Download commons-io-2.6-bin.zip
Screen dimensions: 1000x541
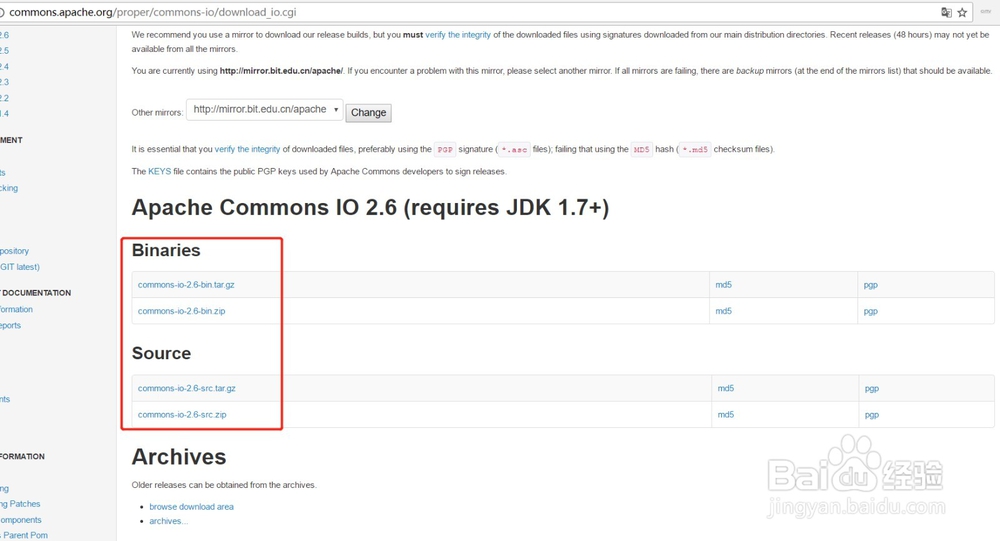pos(181,311)
